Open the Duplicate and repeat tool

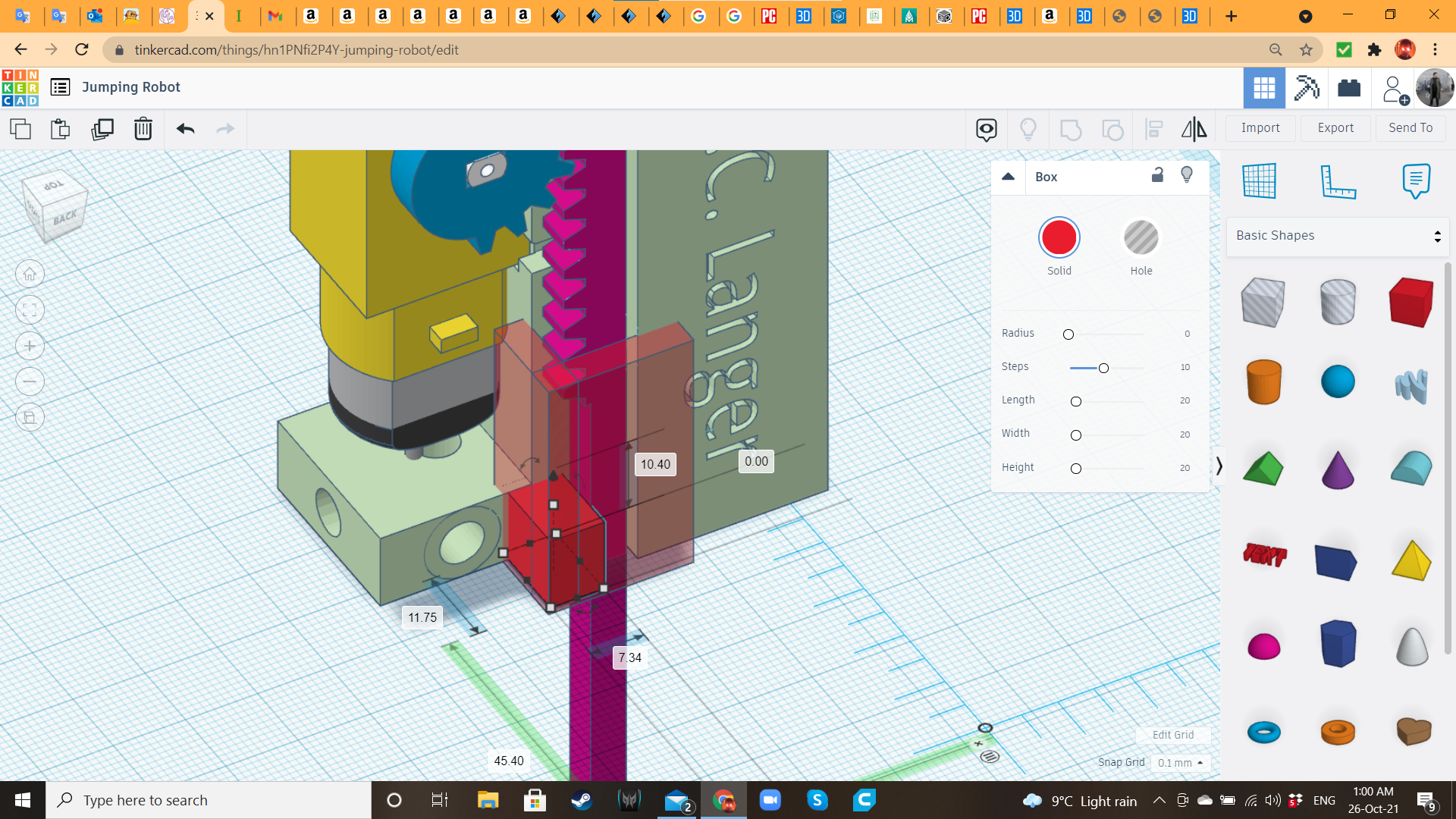[103, 129]
